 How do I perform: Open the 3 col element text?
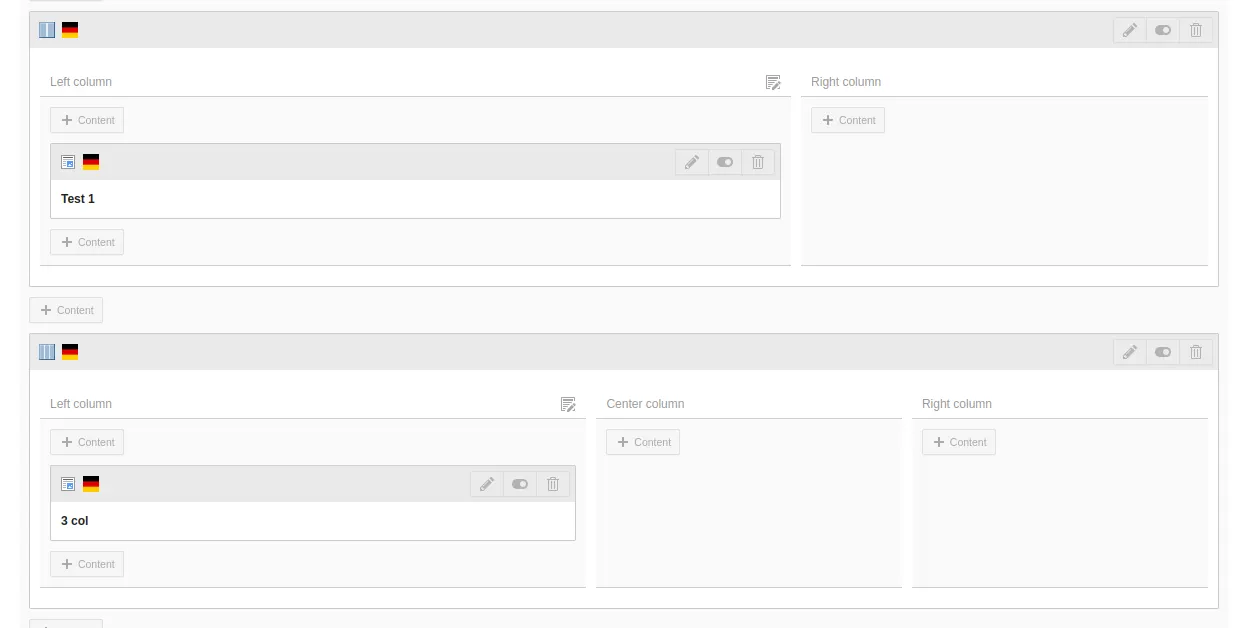(x=75, y=521)
